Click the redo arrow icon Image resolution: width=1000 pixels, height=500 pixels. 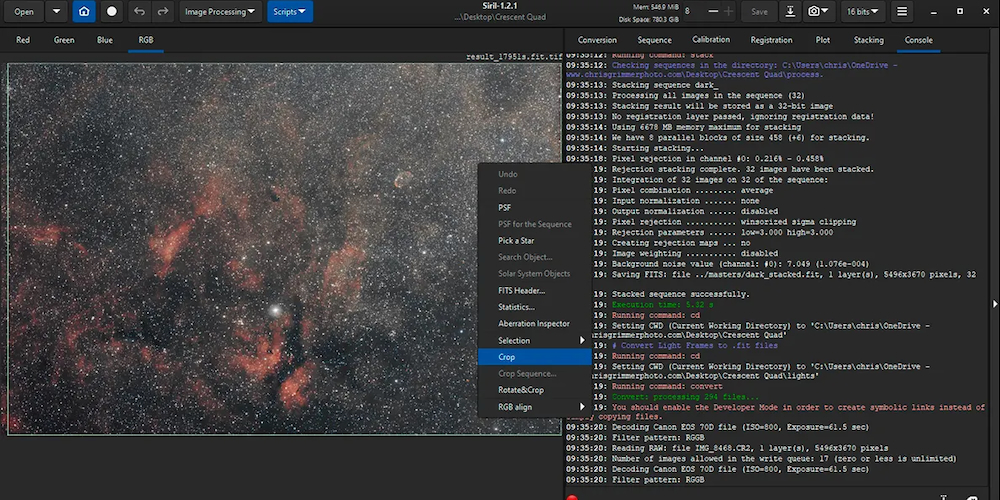(x=161, y=12)
